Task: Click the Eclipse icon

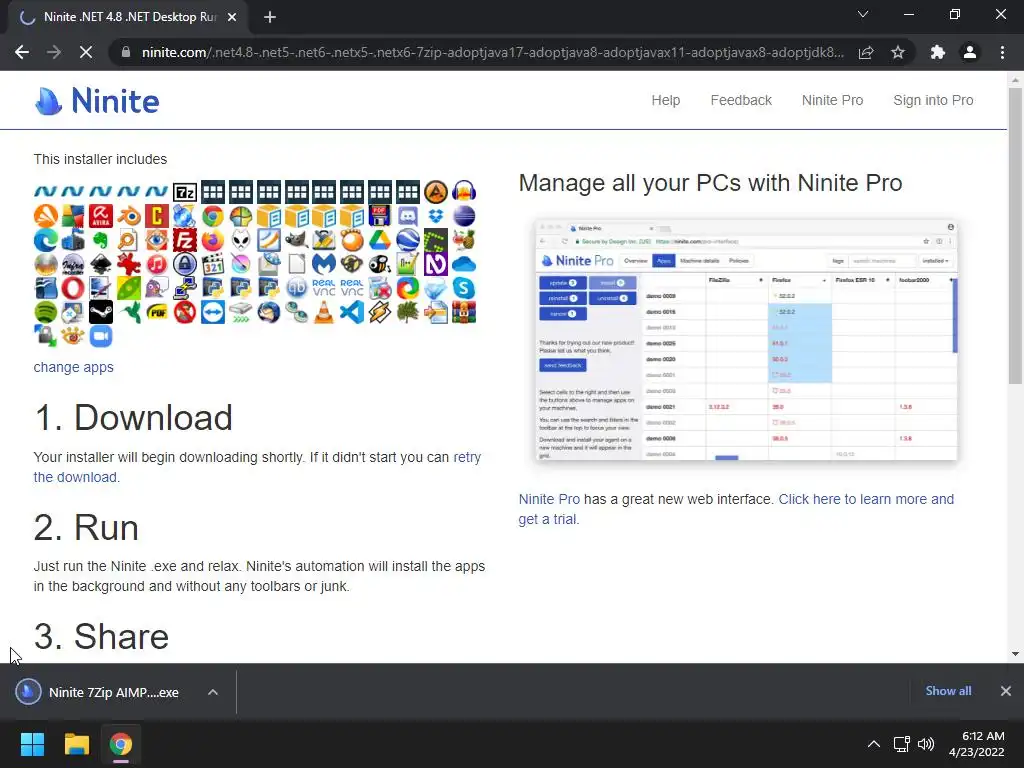Action: pos(464,216)
